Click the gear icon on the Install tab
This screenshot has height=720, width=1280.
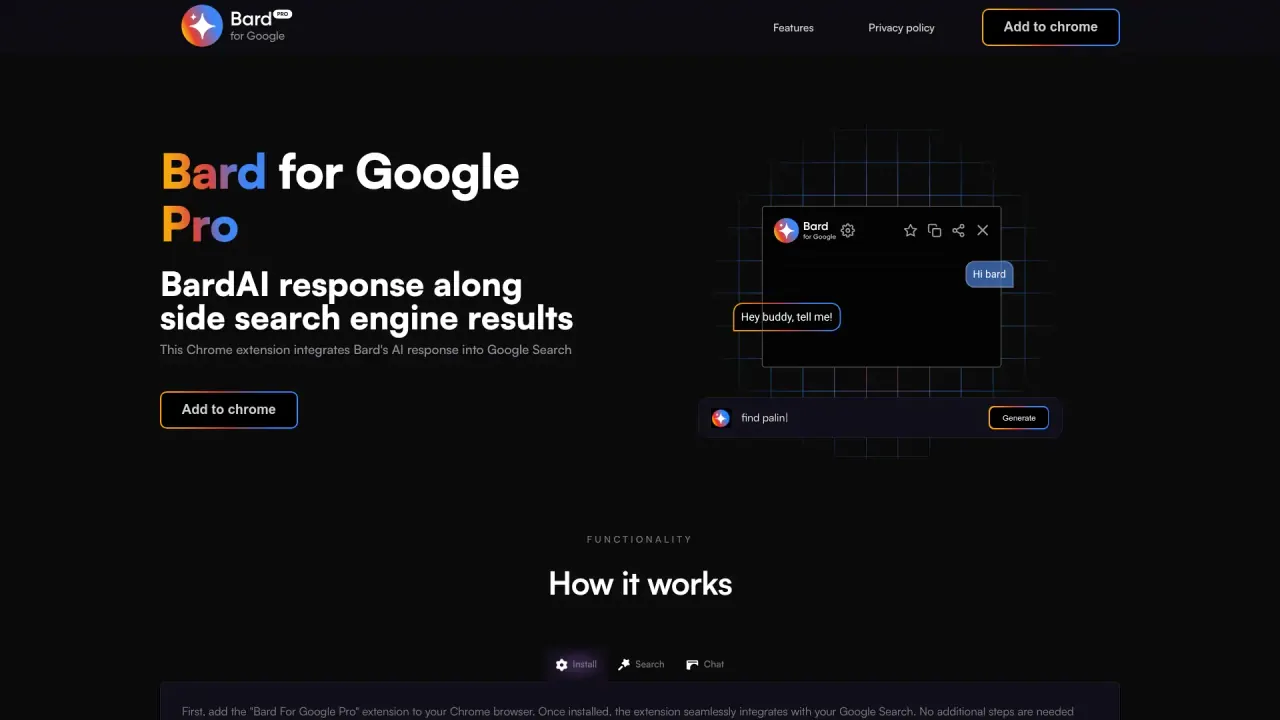coord(562,665)
